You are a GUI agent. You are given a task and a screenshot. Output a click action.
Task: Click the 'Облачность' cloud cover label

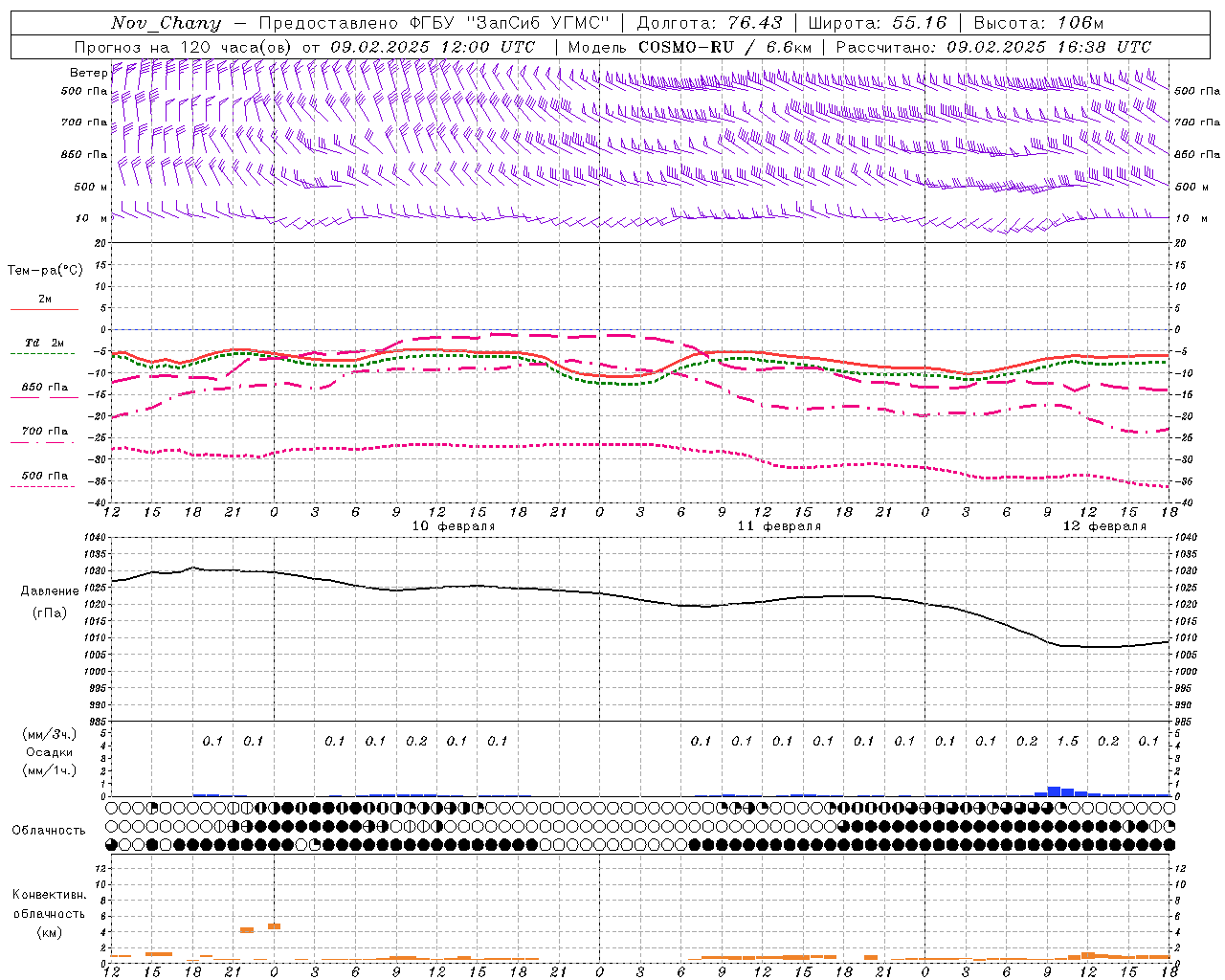point(49,831)
